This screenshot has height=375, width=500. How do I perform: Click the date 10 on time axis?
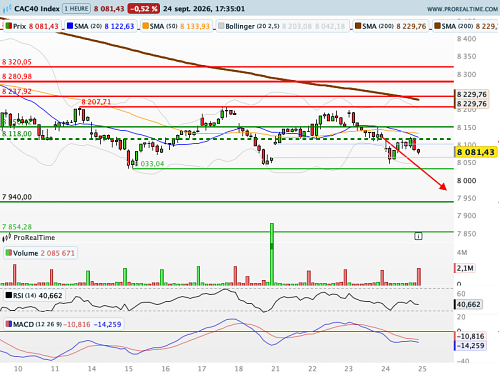point(18,369)
